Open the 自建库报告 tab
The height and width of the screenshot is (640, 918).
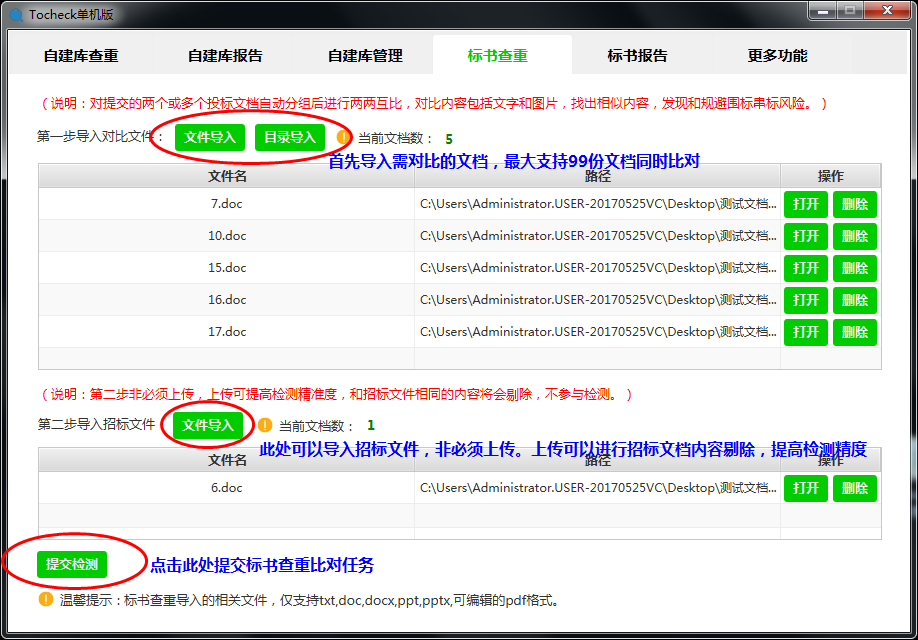click(x=225, y=56)
